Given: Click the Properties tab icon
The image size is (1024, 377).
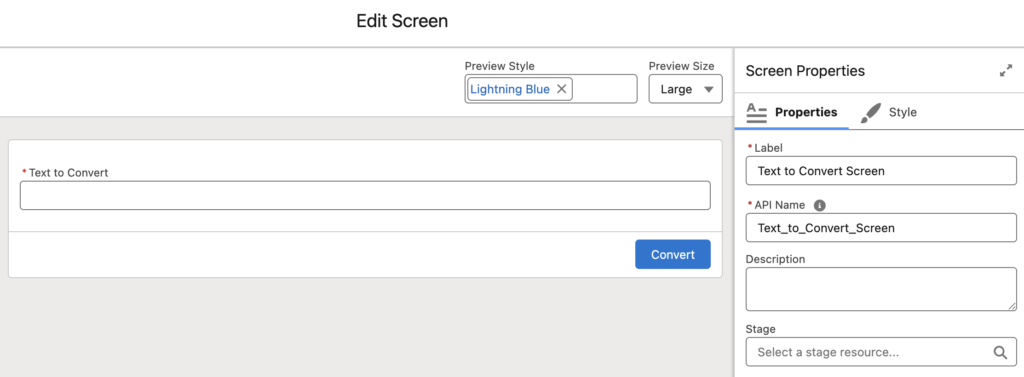Looking at the screenshot, I should [x=756, y=112].
